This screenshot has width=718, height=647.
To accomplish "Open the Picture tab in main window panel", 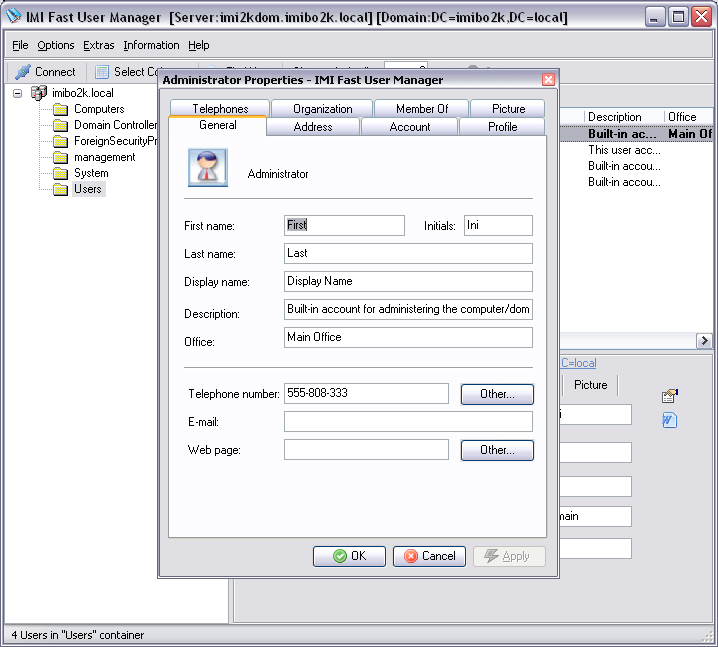I will point(590,385).
